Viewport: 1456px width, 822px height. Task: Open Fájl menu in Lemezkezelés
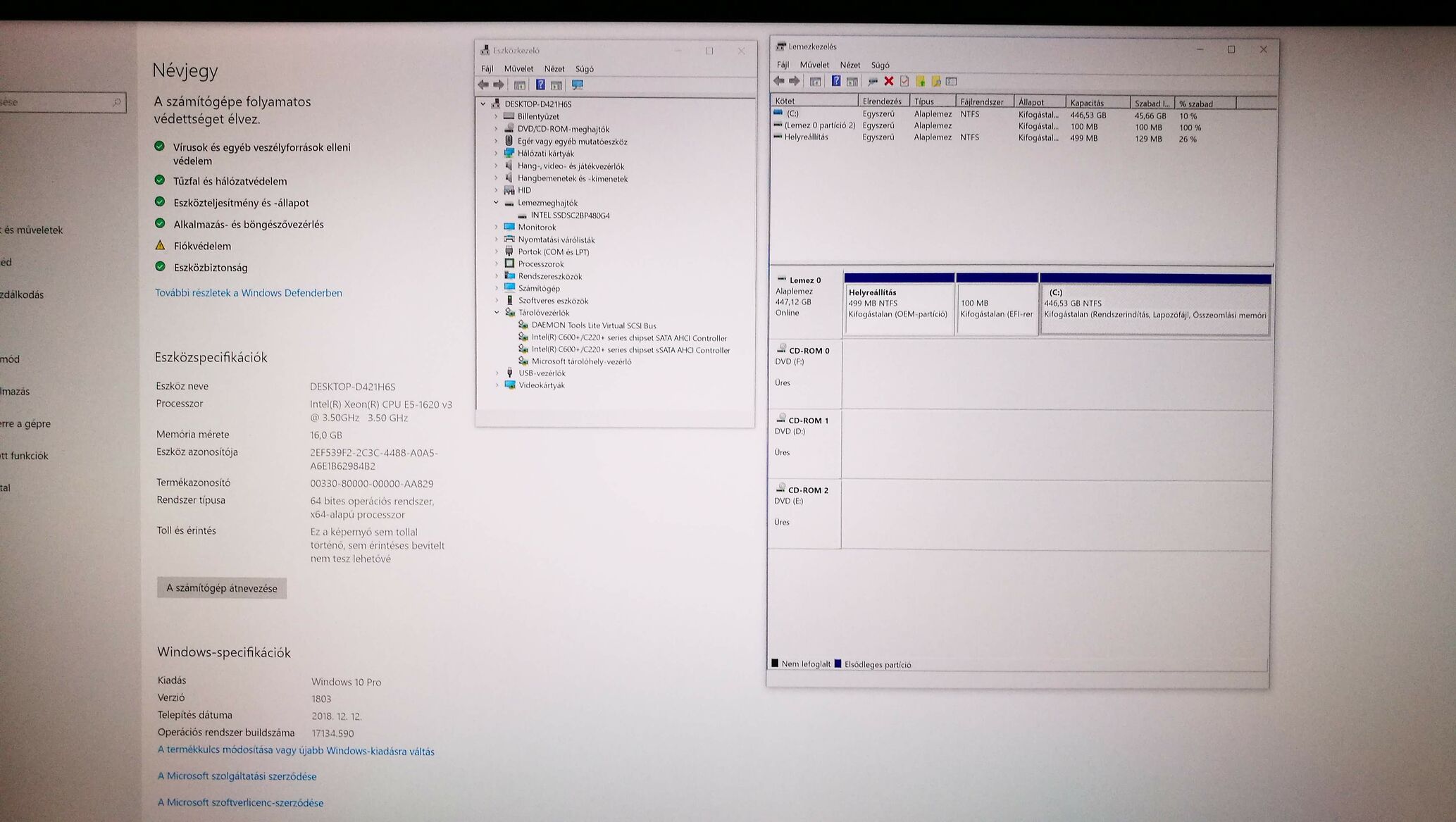tap(783, 65)
